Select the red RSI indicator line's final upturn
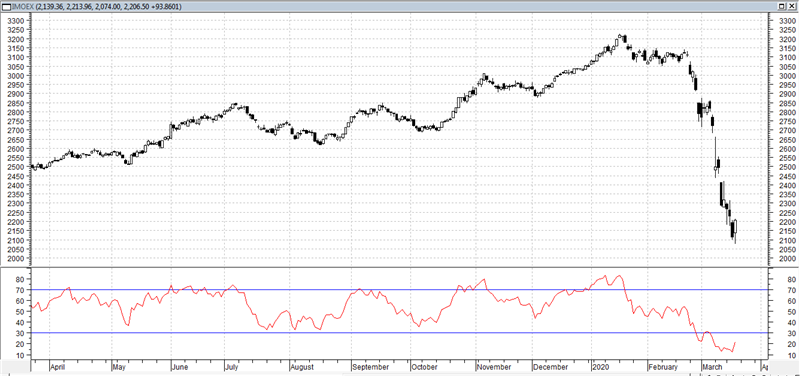The height and width of the screenshot is (376, 800). 734,347
